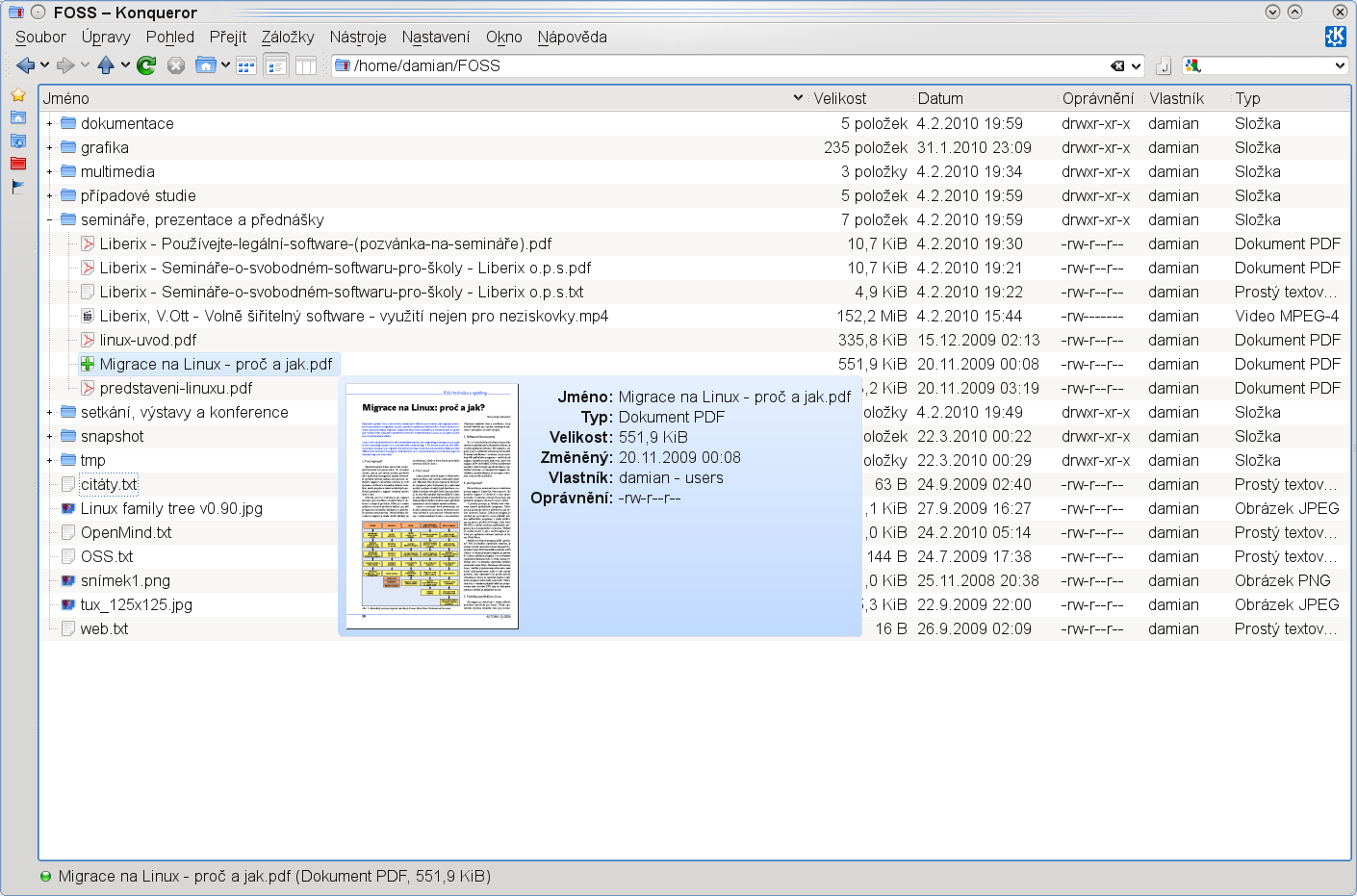The image size is (1357, 896).
Task: Sort by the Datum column header
Action: [x=985, y=98]
